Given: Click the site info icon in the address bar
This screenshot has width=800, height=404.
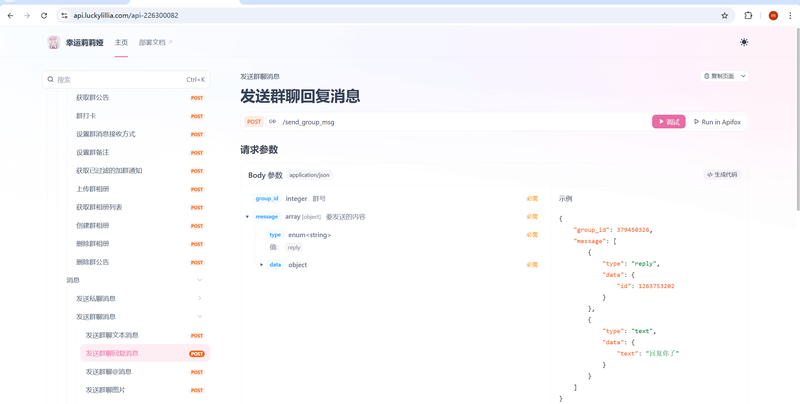Looking at the screenshot, I should click(64, 16).
